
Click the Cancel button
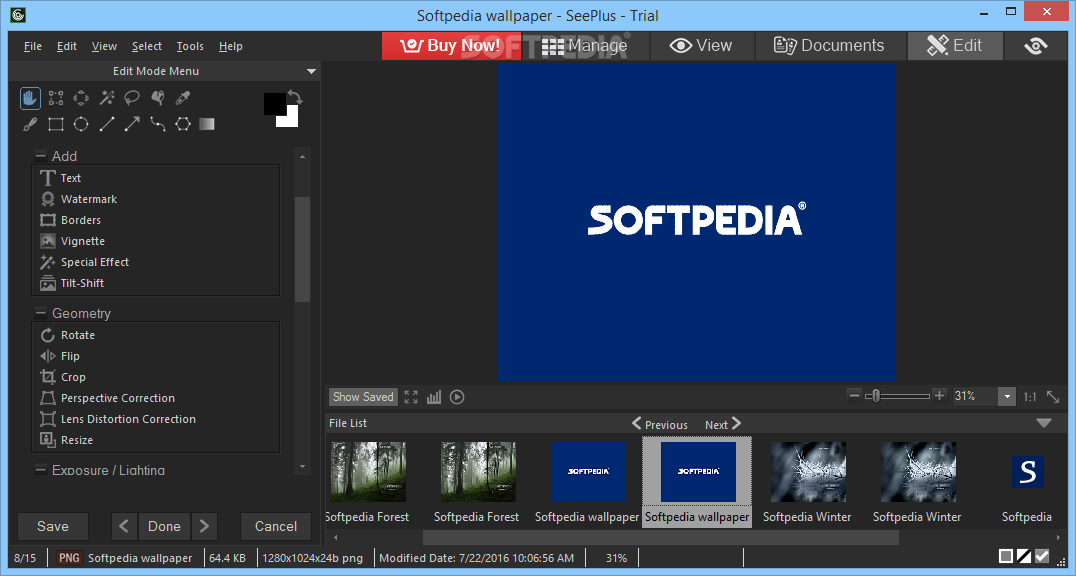tap(276, 527)
